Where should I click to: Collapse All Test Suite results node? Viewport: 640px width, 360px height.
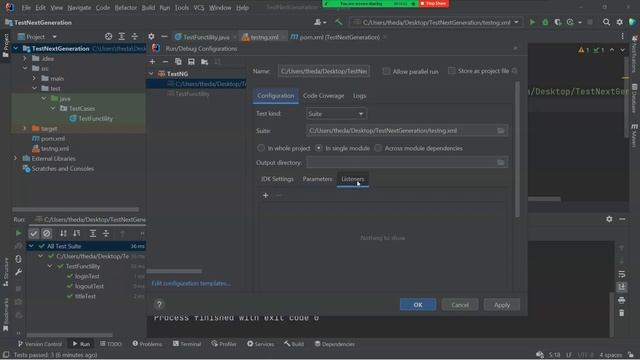tap(31, 246)
